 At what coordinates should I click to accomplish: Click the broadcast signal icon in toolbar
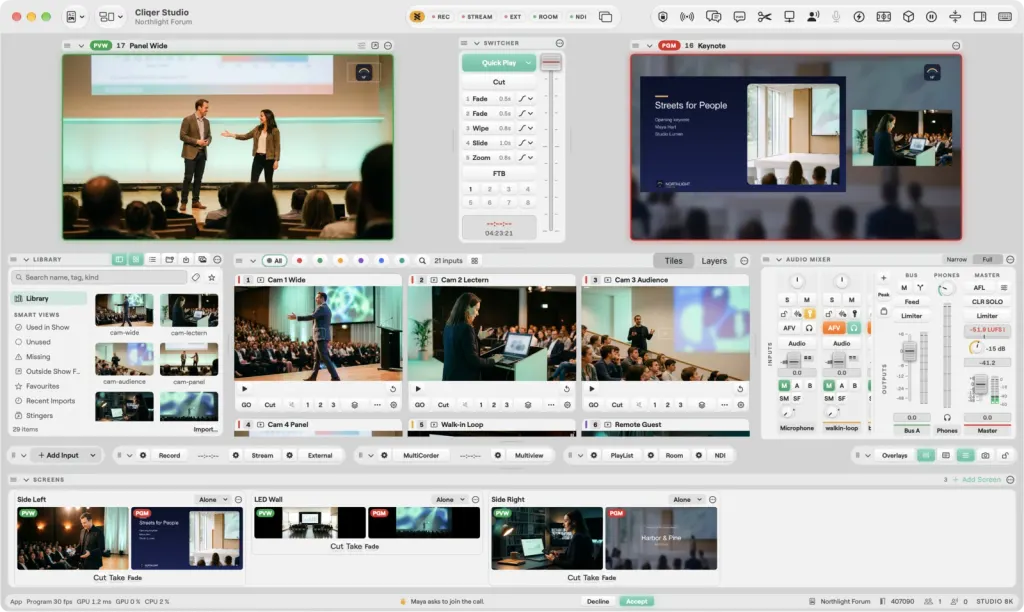tap(687, 17)
